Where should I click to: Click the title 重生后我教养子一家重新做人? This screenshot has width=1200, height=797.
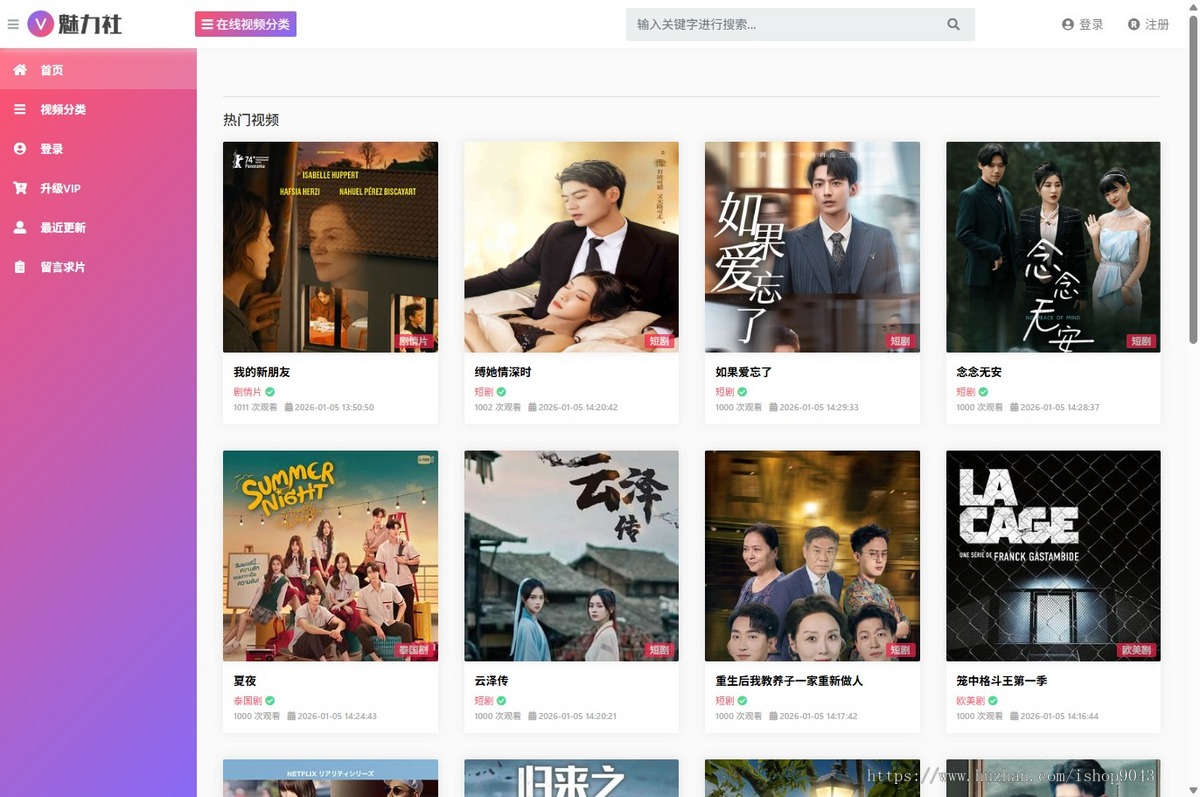pyautogui.click(x=789, y=681)
